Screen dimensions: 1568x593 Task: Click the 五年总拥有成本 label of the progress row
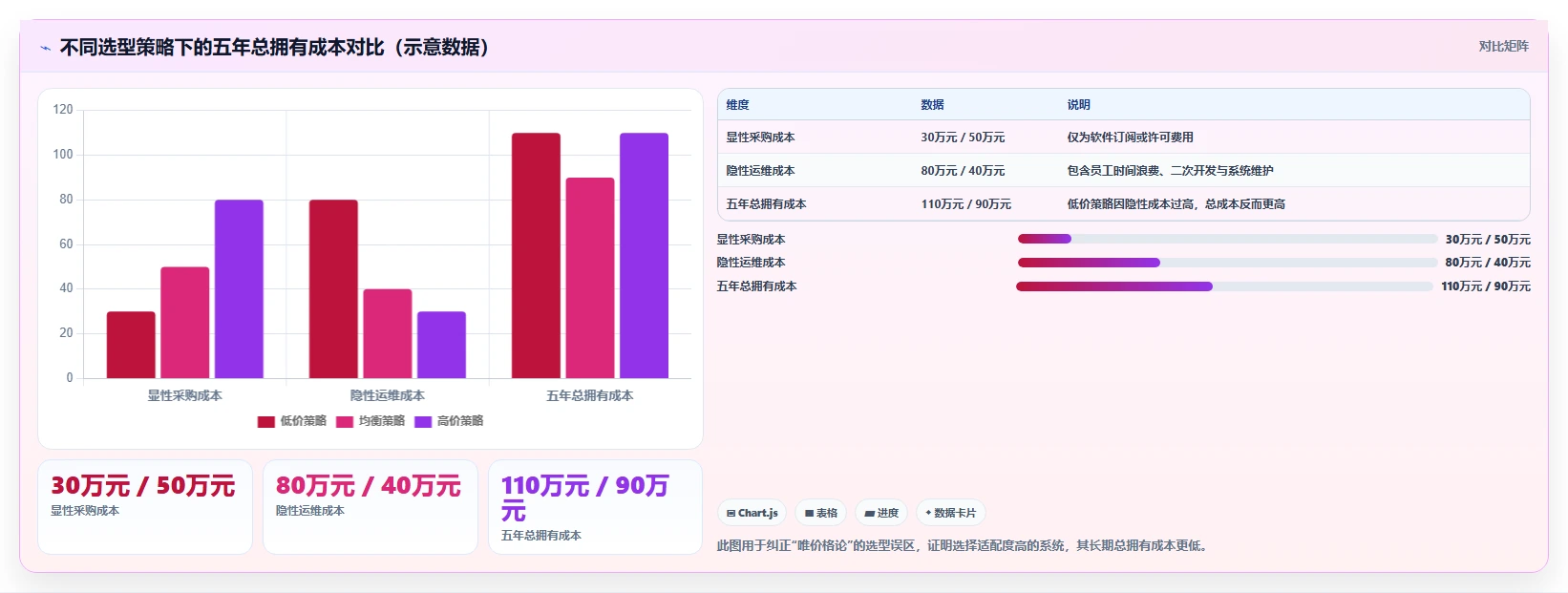pyautogui.click(x=757, y=286)
